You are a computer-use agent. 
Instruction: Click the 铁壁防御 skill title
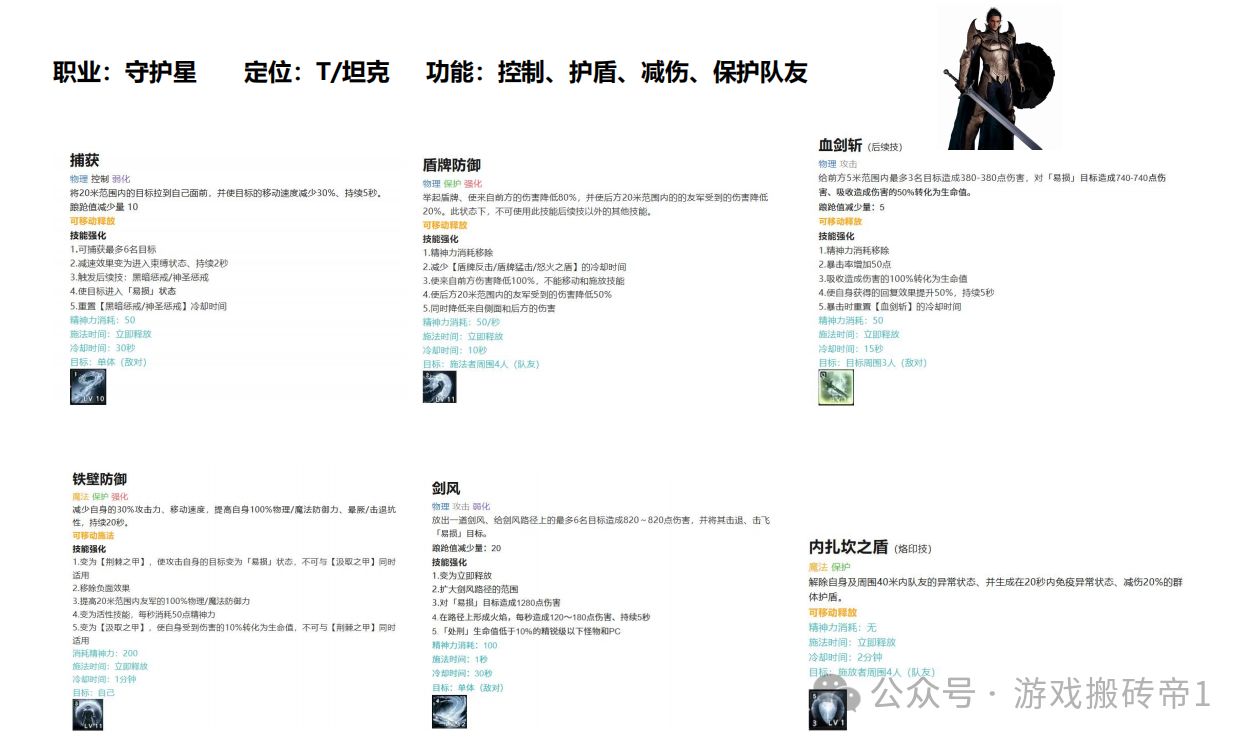tap(99, 479)
